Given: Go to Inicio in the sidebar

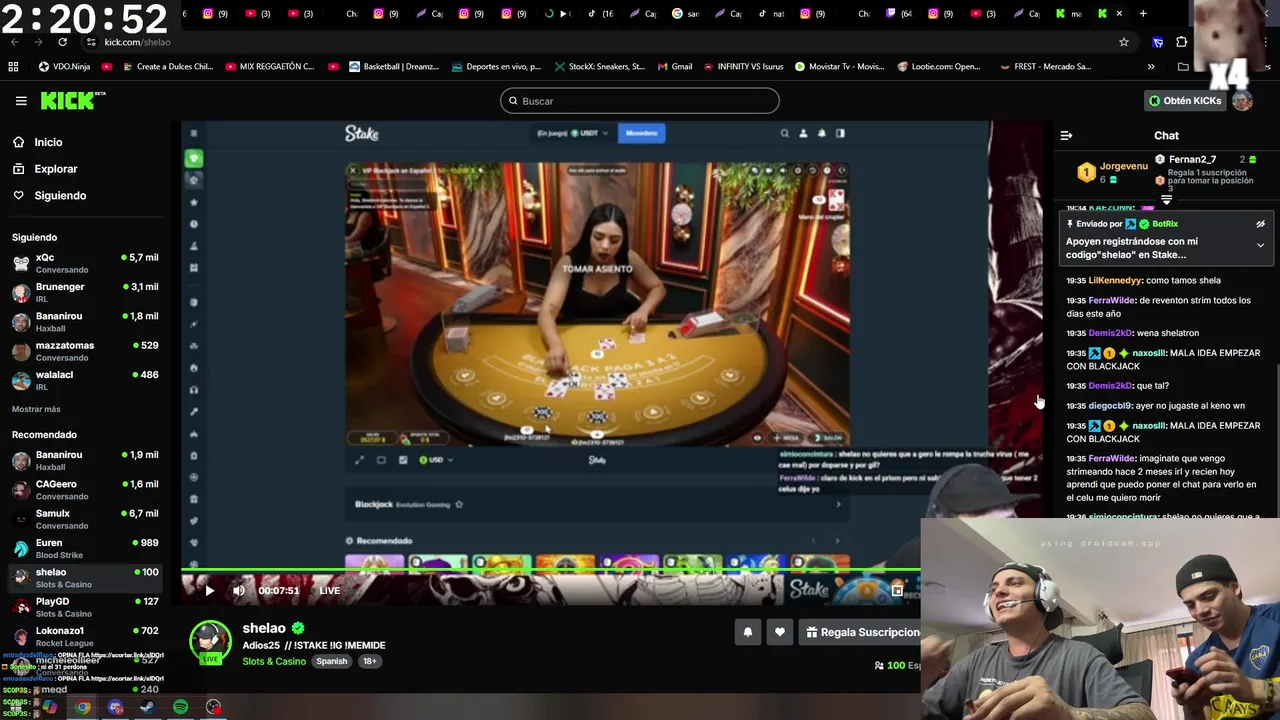Looking at the screenshot, I should (48, 142).
